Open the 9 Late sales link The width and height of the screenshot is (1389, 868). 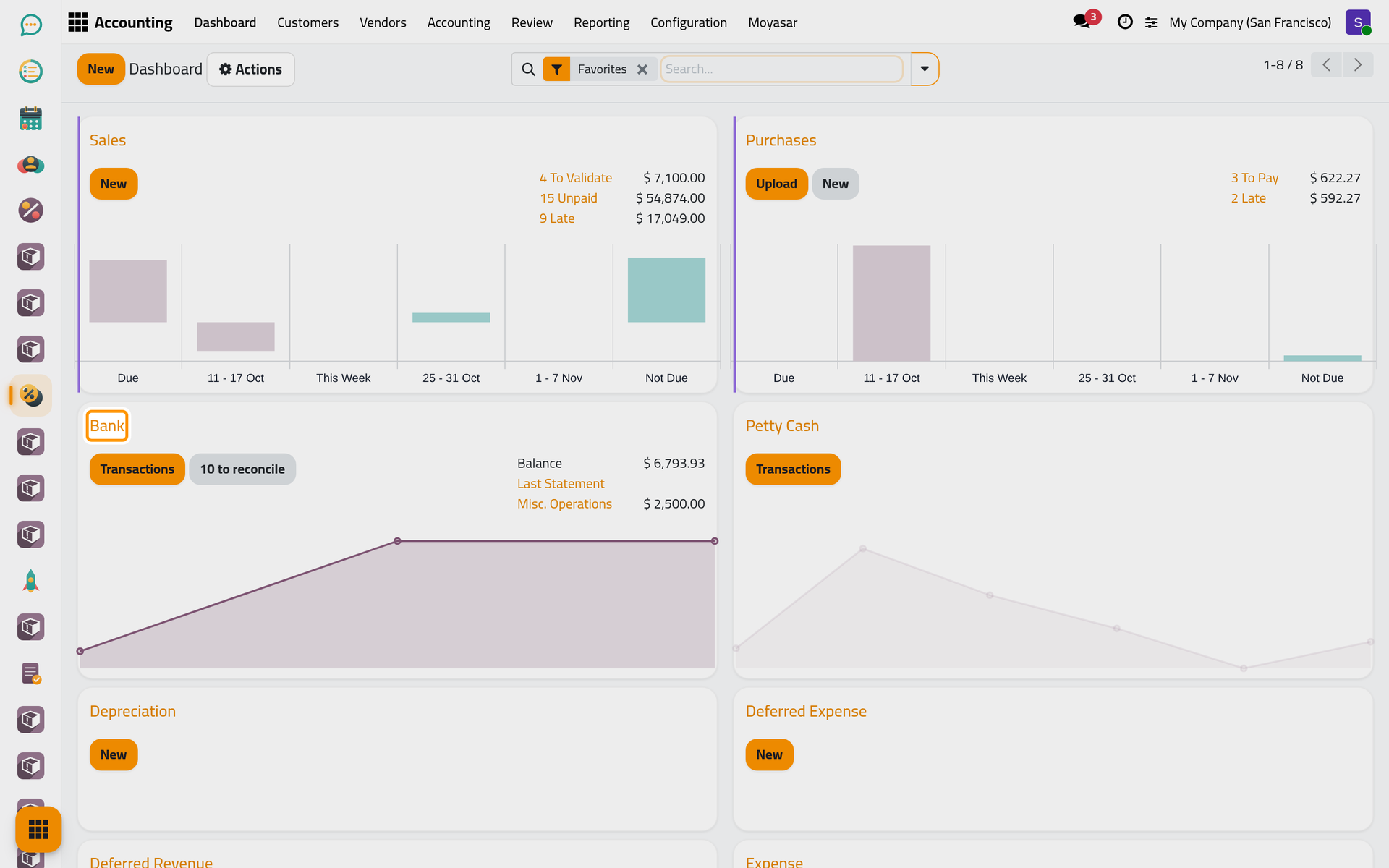(x=556, y=218)
